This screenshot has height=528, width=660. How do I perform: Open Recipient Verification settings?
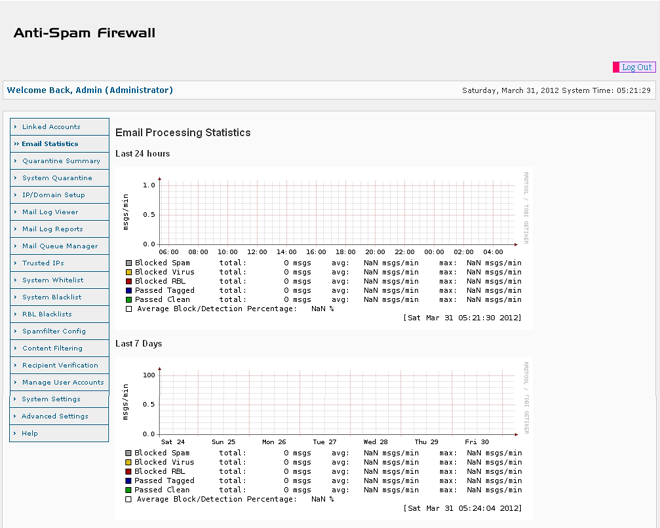click(60, 365)
